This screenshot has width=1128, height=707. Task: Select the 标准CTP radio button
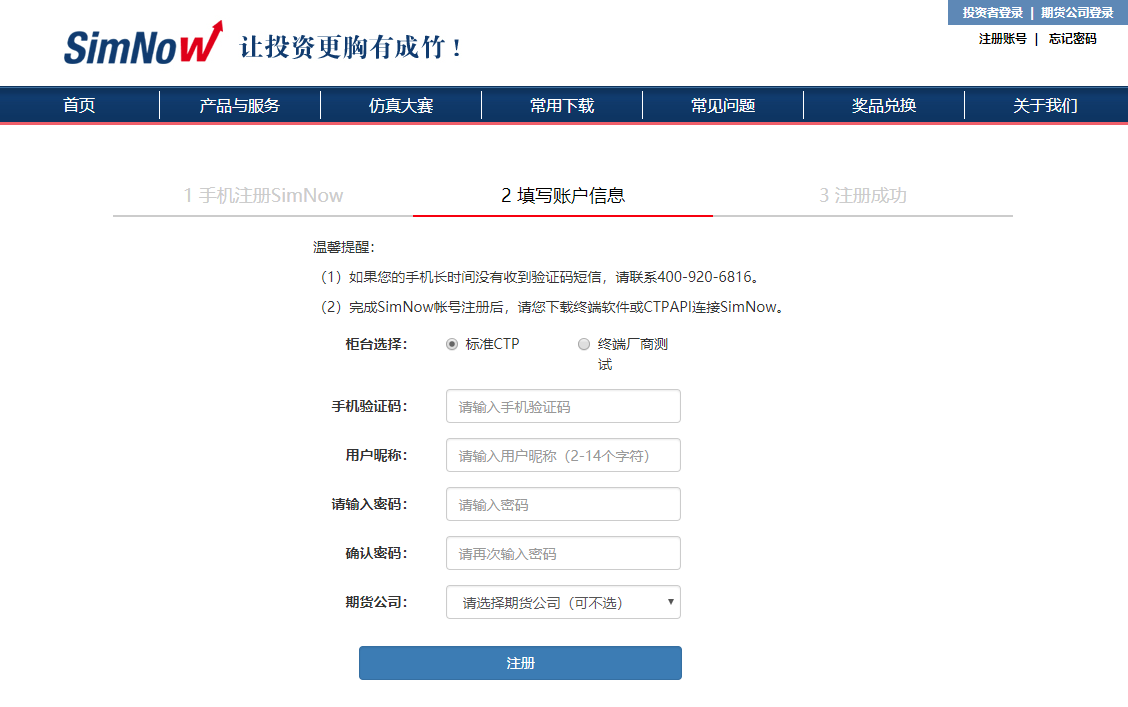[x=452, y=344]
